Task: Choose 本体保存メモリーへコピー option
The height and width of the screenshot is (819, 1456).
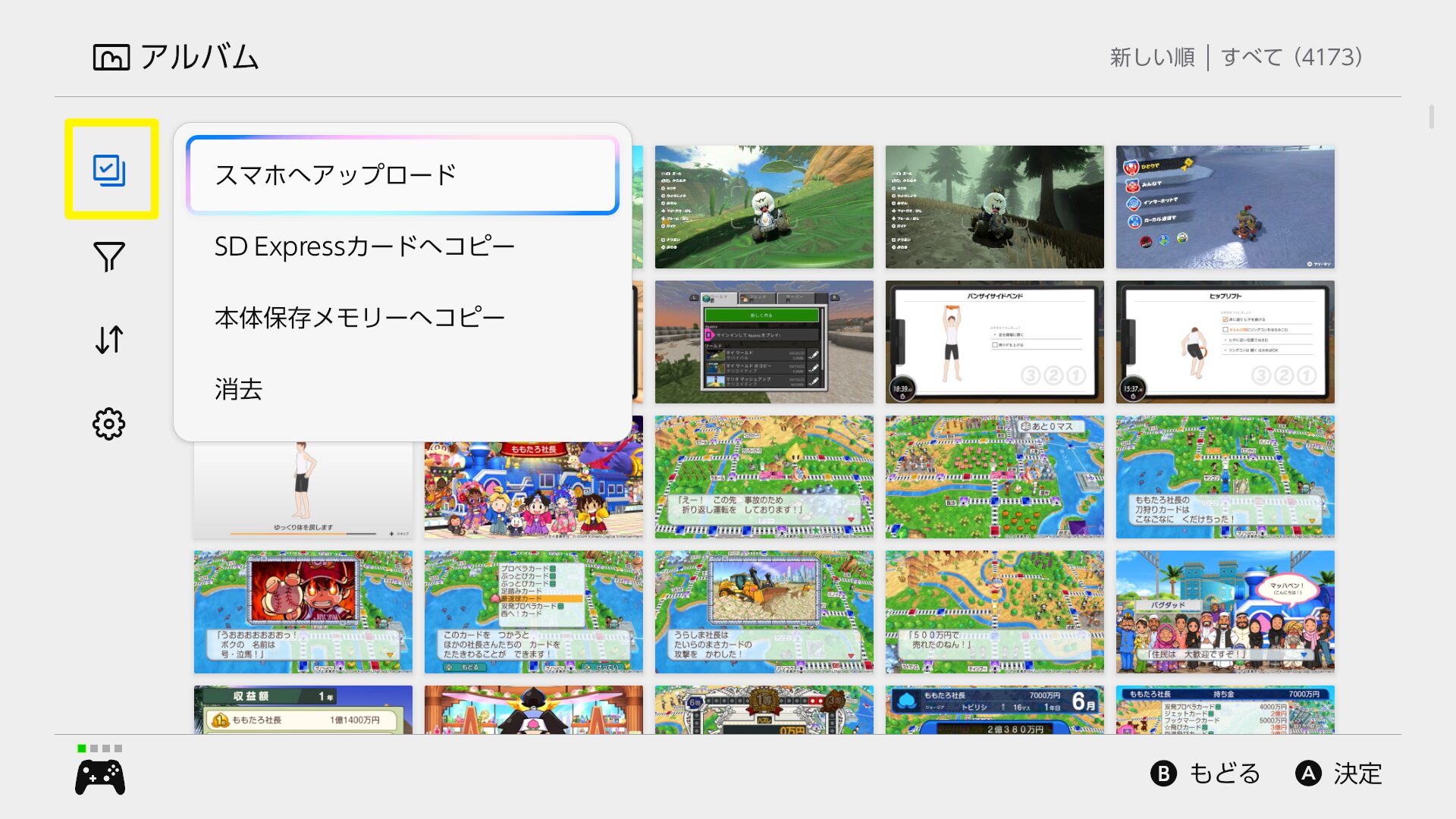Action: click(x=403, y=318)
